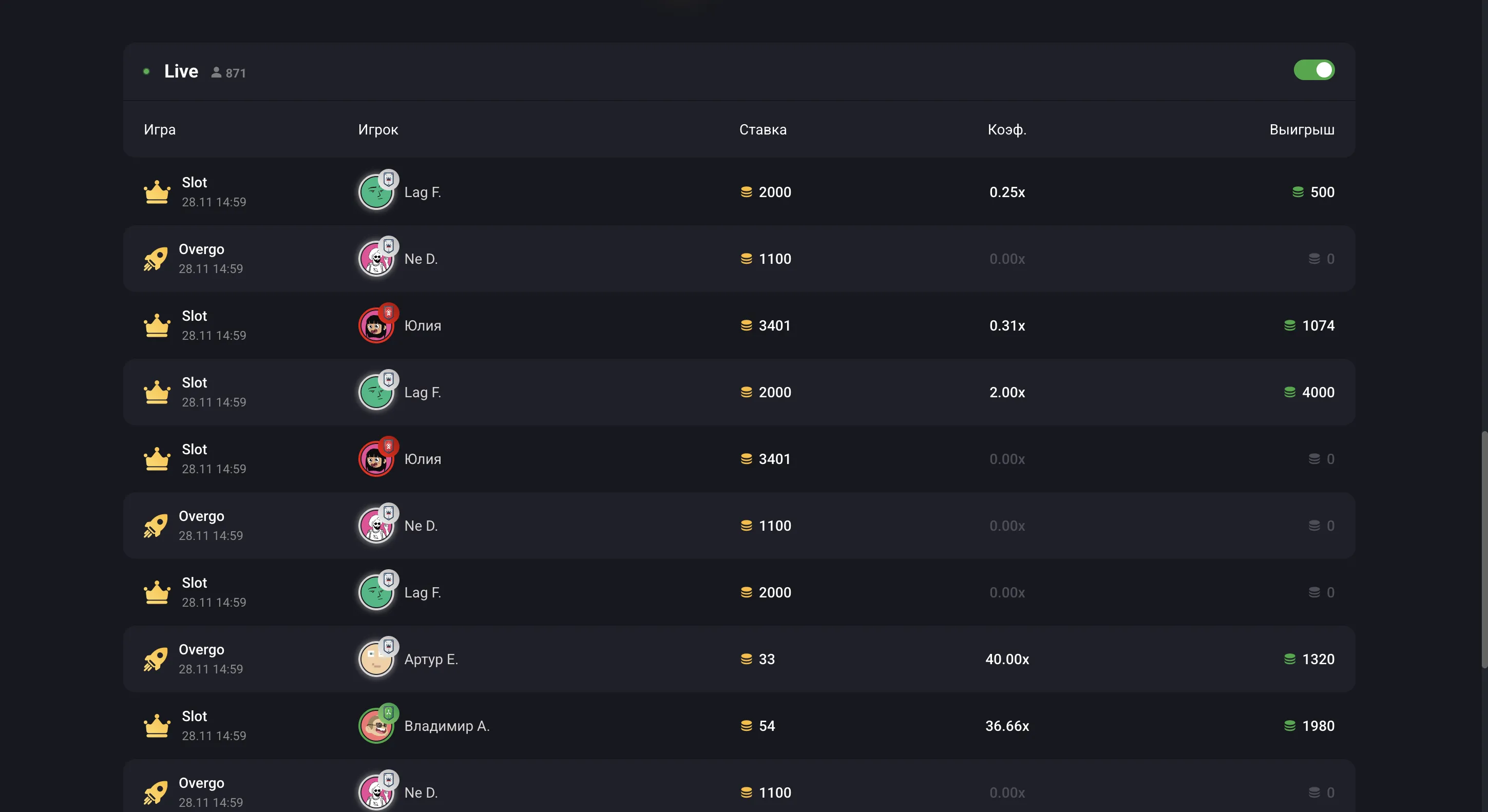Click the online players icon next to 871
1488x812 pixels.
[216, 73]
